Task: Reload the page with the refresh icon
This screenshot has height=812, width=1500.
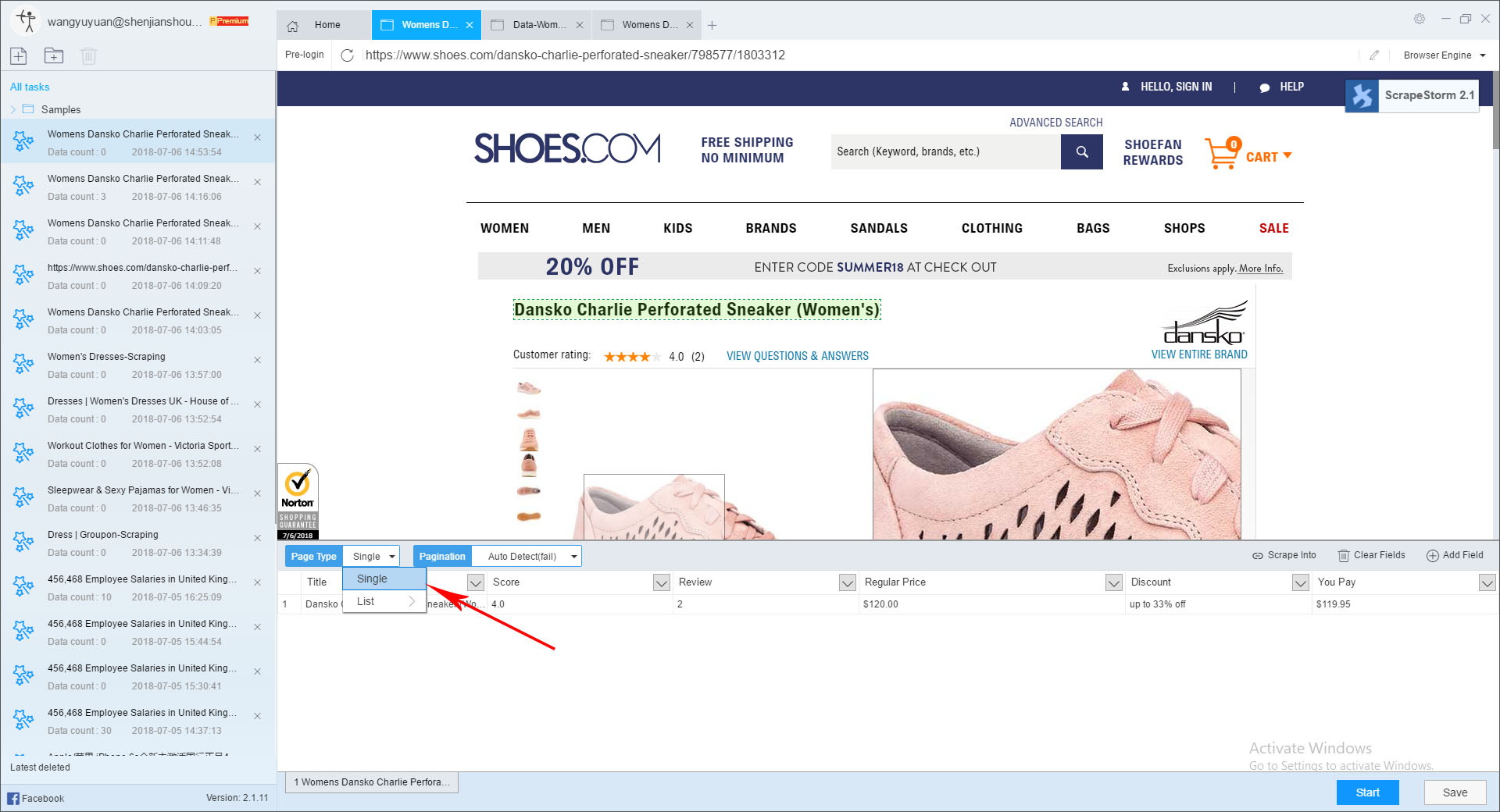Action: point(348,55)
